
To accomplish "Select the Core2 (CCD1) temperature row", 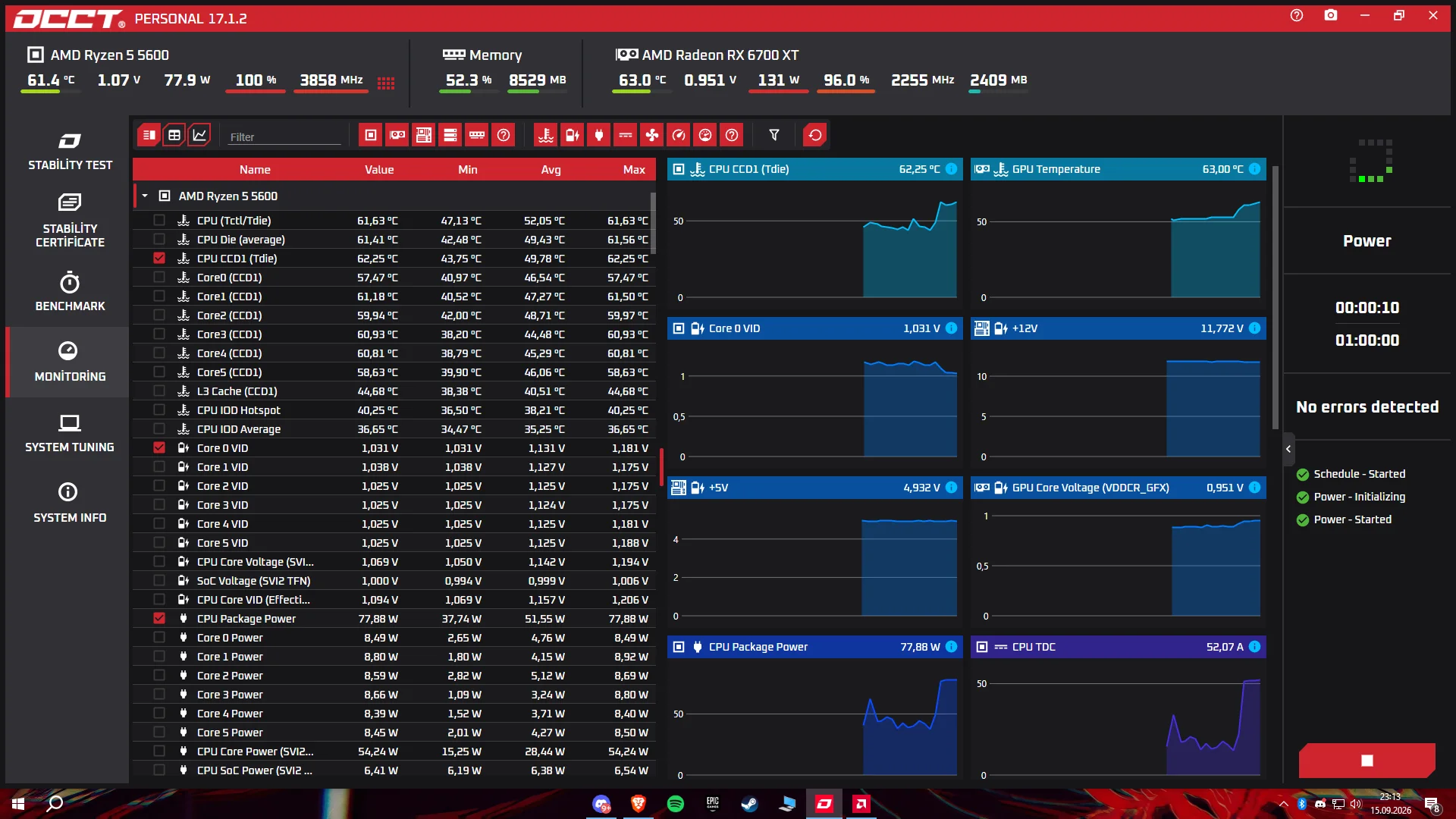I will (x=394, y=315).
